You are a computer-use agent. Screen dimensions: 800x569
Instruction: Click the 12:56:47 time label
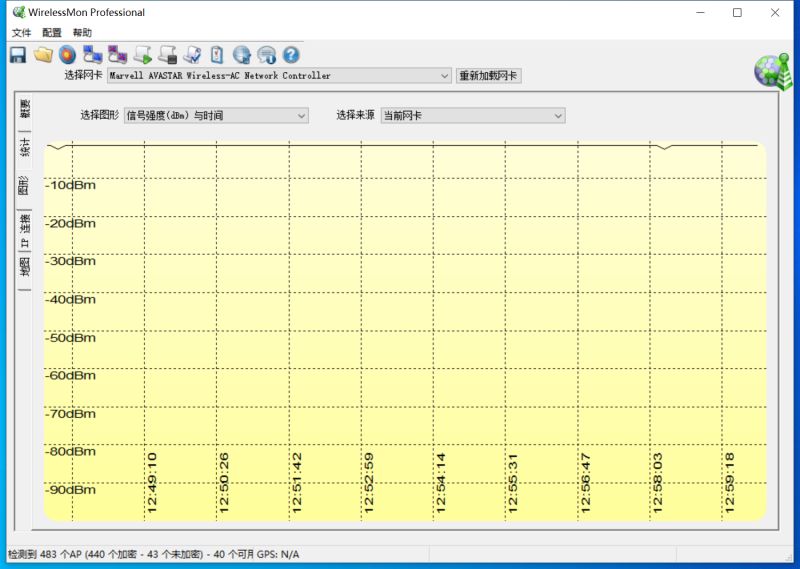[585, 483]
